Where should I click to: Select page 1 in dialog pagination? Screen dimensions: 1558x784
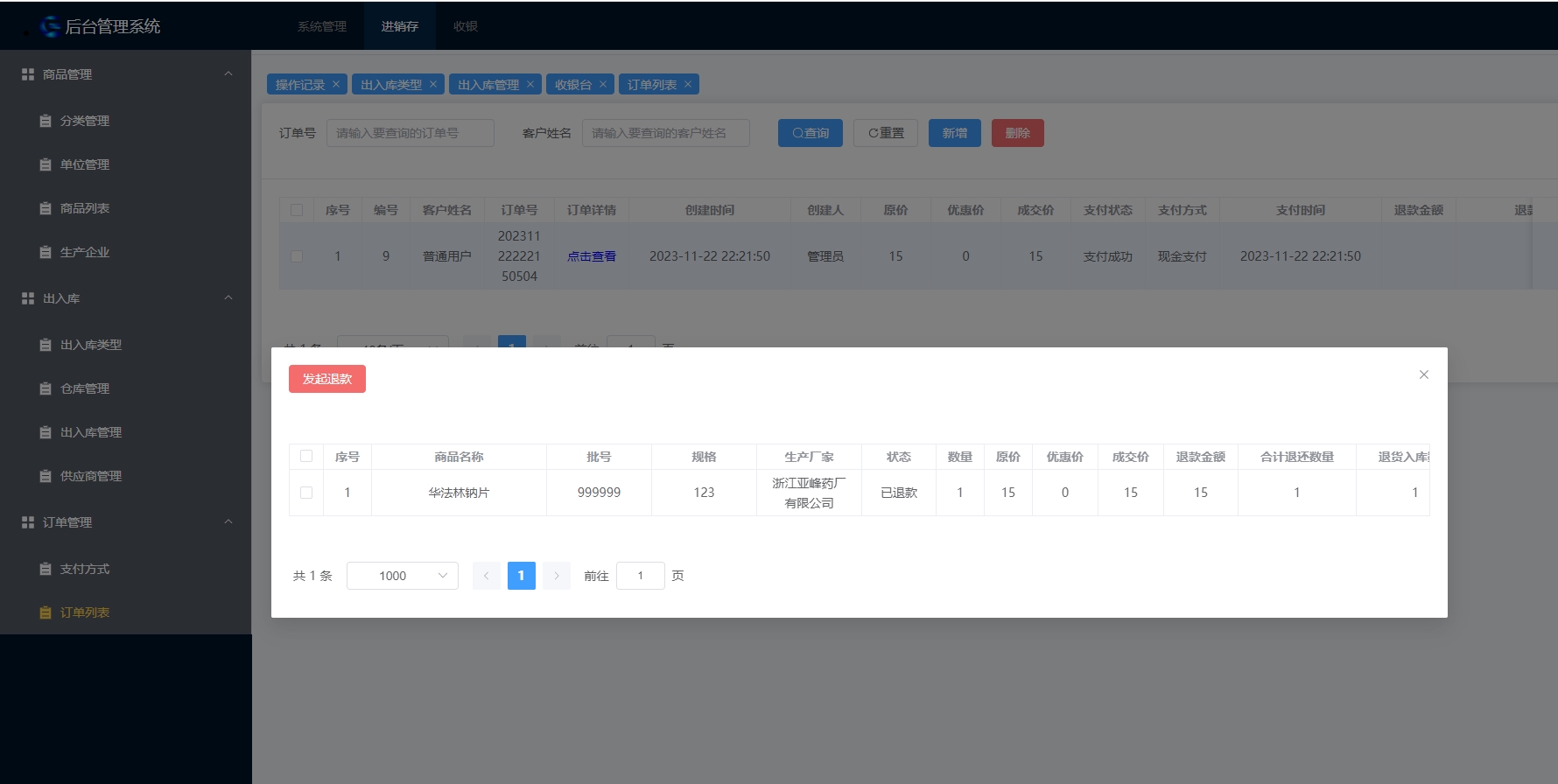pyautogui.click(x=522, y=576)
